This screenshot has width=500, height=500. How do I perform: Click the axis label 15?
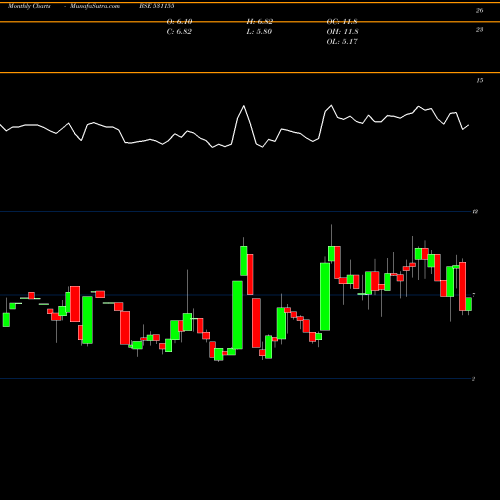coord(479,80)
